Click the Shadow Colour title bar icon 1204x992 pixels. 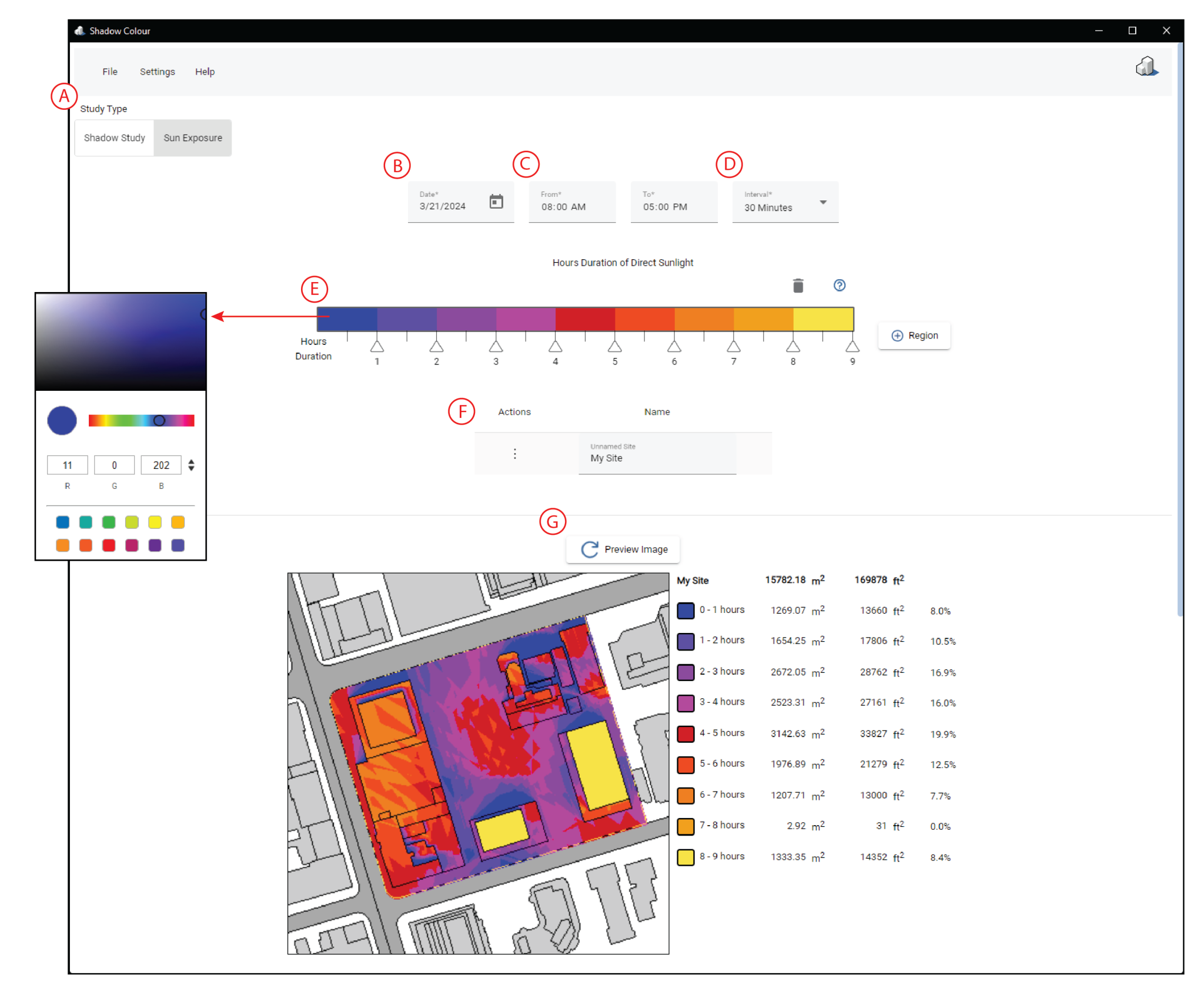click(x=78, y=31)
